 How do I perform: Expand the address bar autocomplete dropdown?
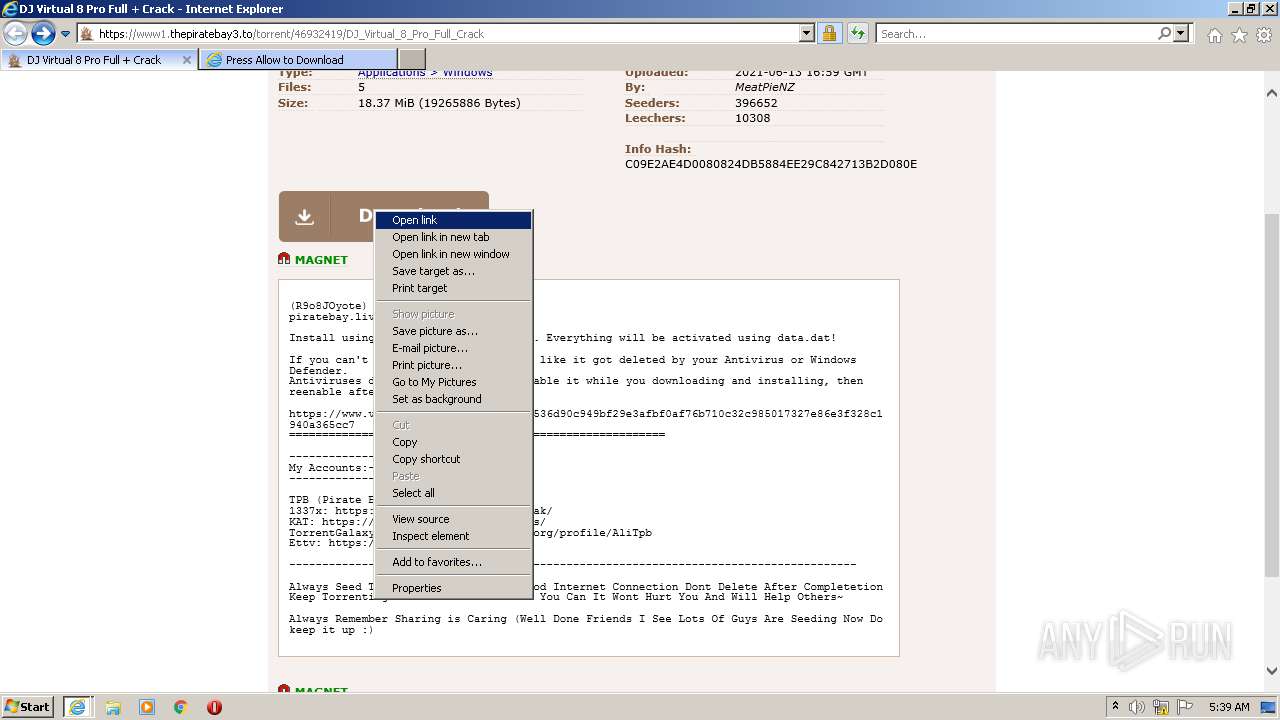[x=807, y=33]
